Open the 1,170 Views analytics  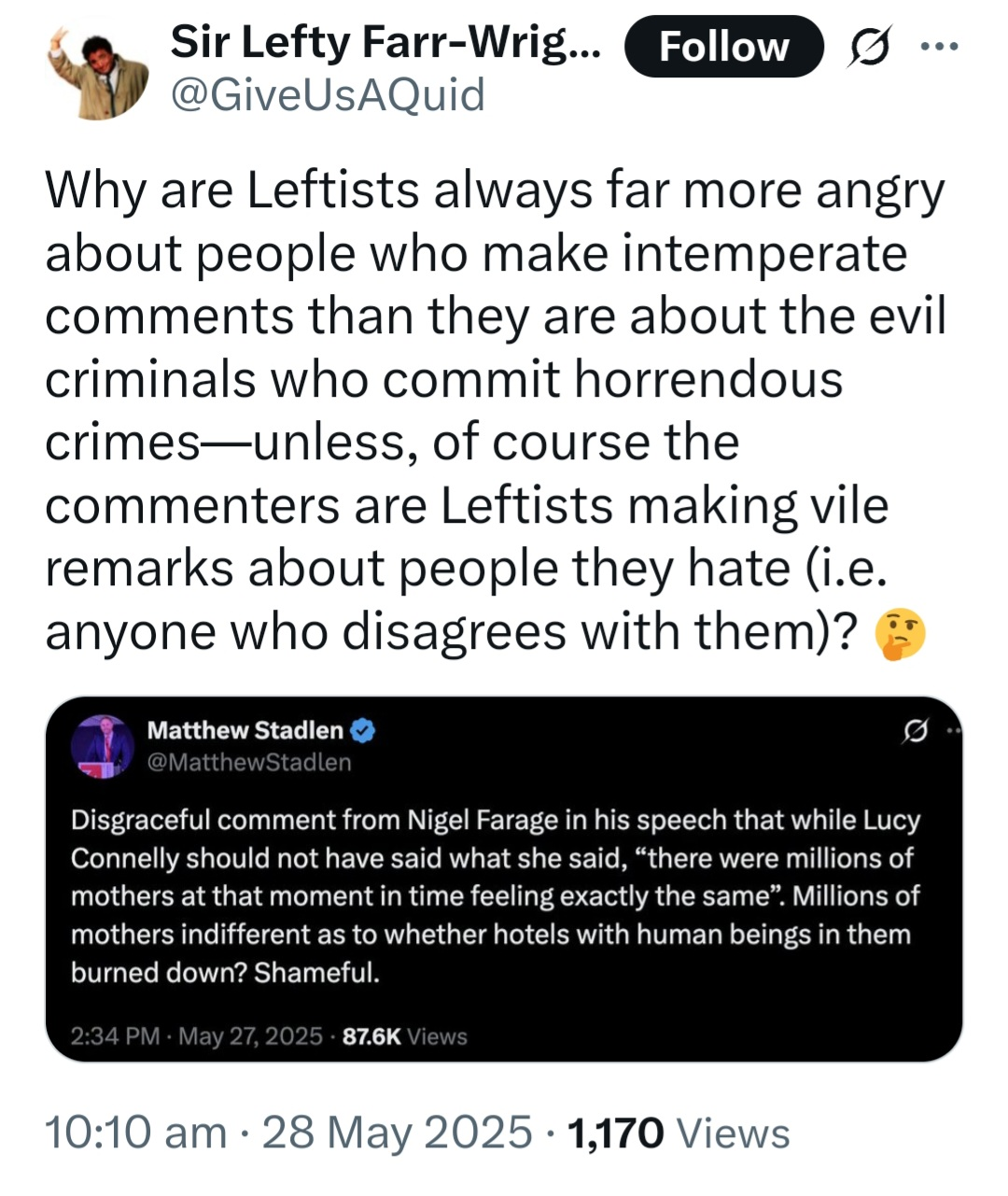678,1133
